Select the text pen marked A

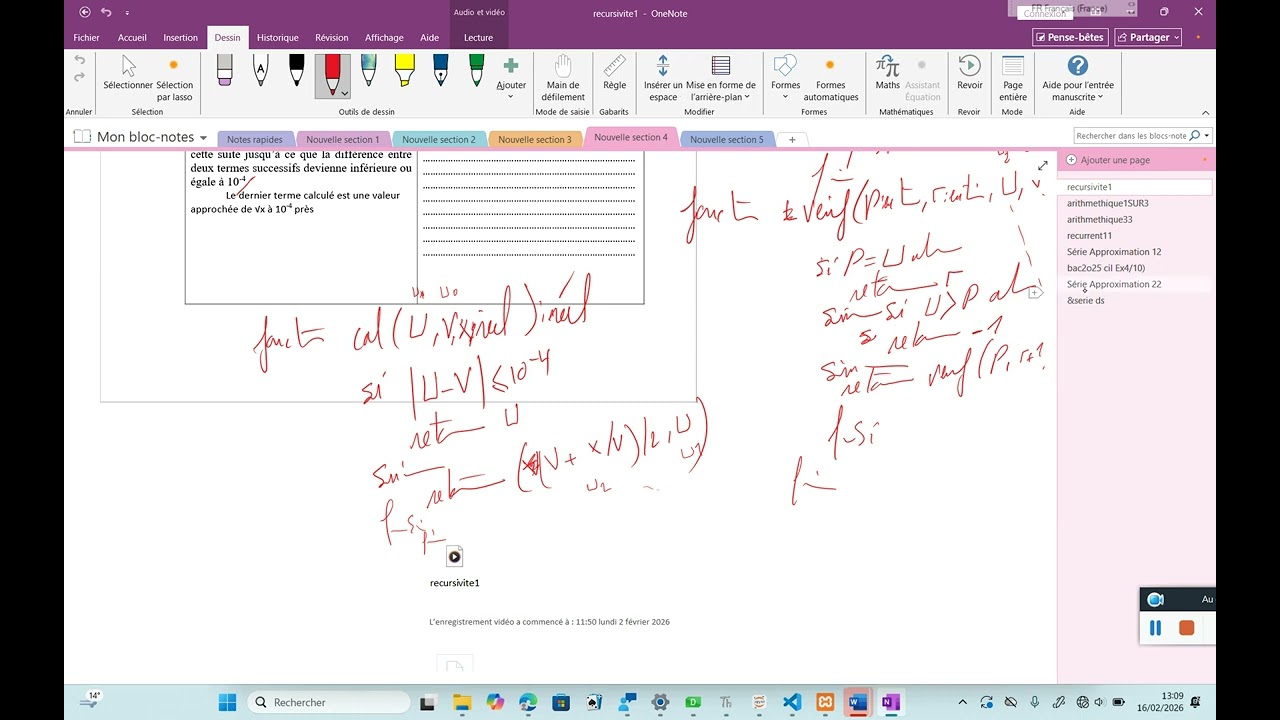(x=261, y=69)
